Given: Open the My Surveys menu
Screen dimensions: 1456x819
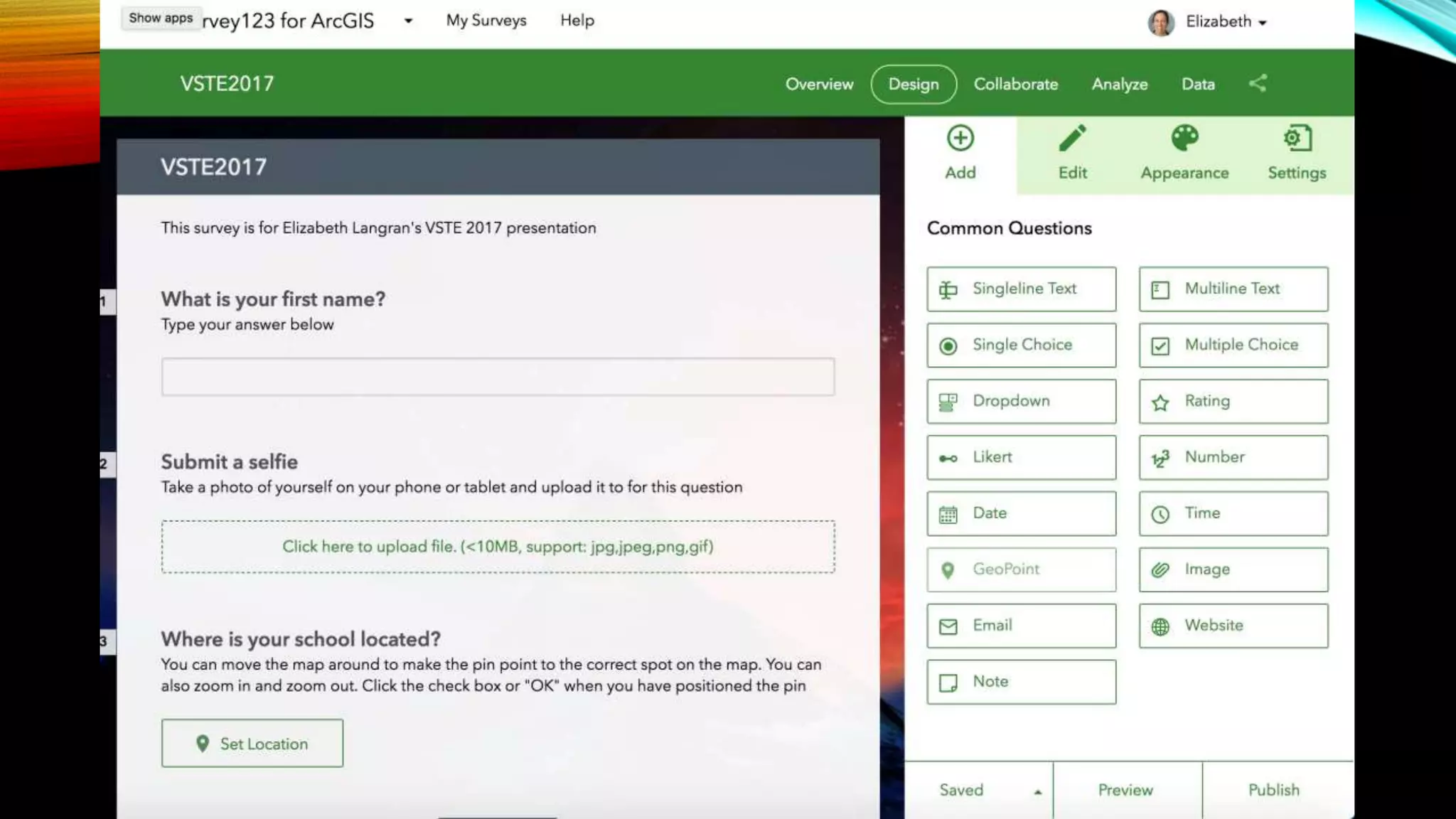Looking at the screenshot, I should pyautogui.click(x=486, y=21).
